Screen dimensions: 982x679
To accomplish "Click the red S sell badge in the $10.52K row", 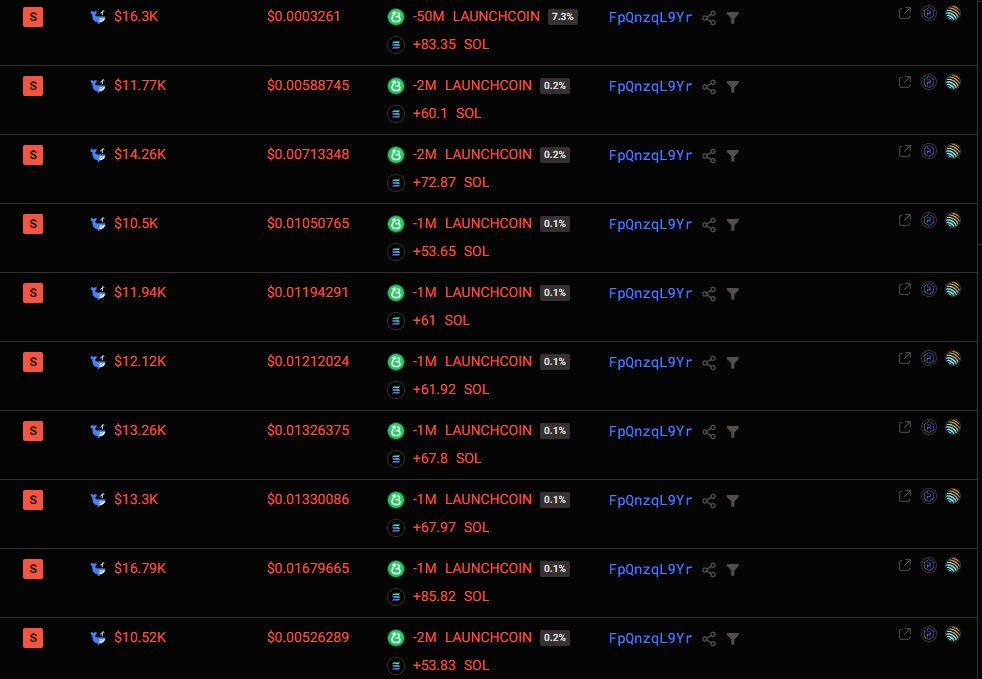I will point(33,637).
